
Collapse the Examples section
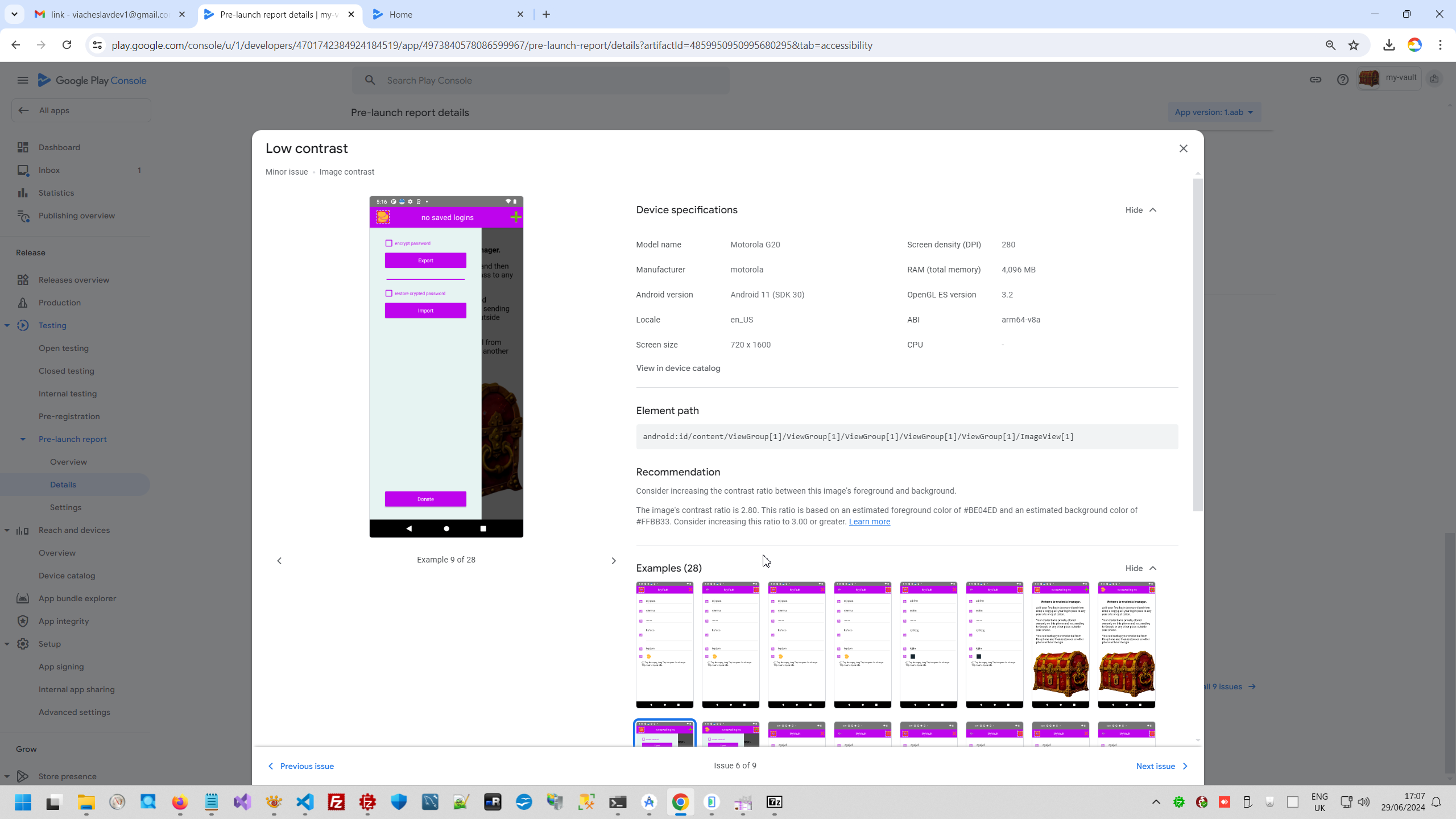pos(1140,568)
